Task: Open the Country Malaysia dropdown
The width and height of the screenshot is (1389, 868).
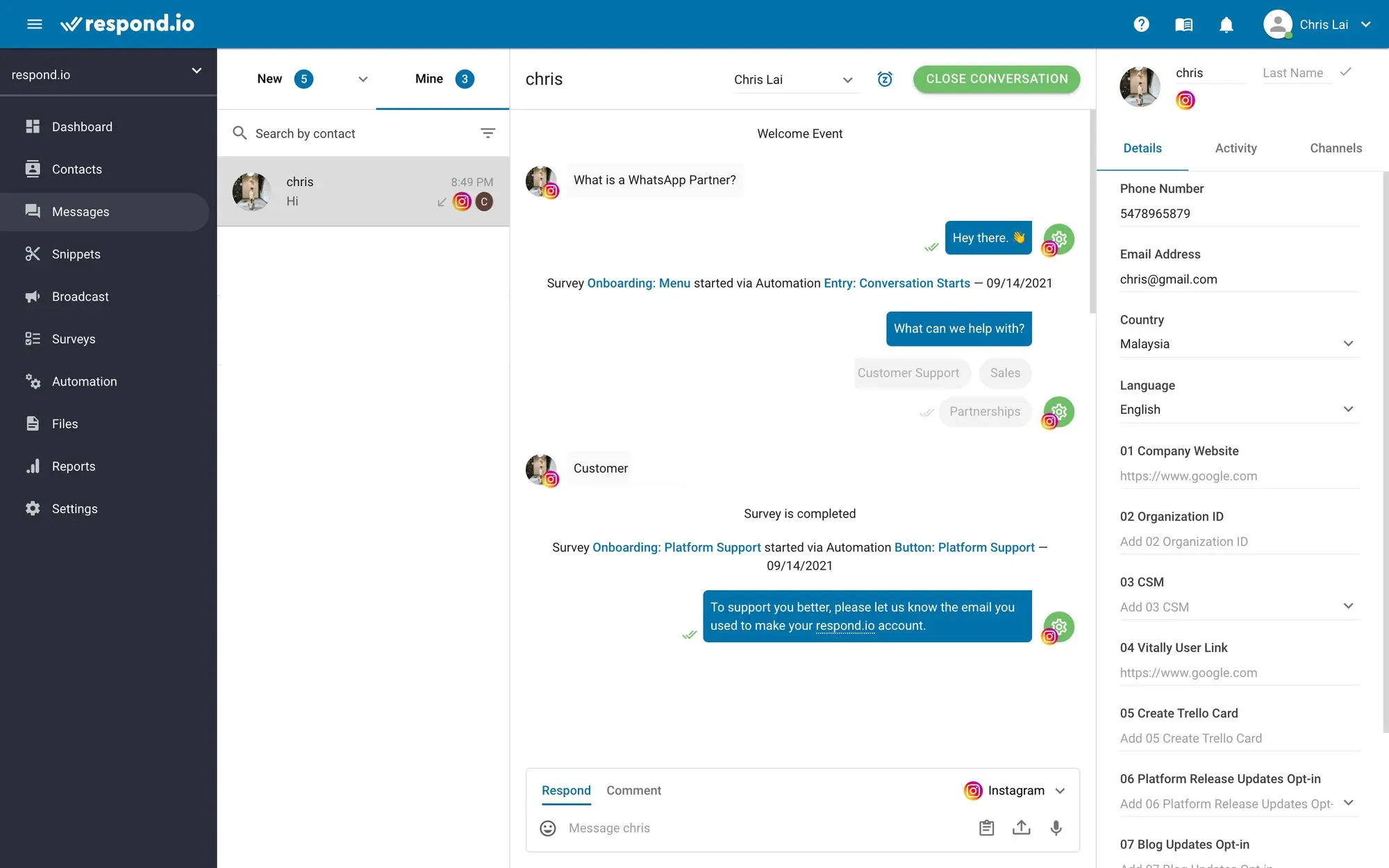Action: 1239,344
